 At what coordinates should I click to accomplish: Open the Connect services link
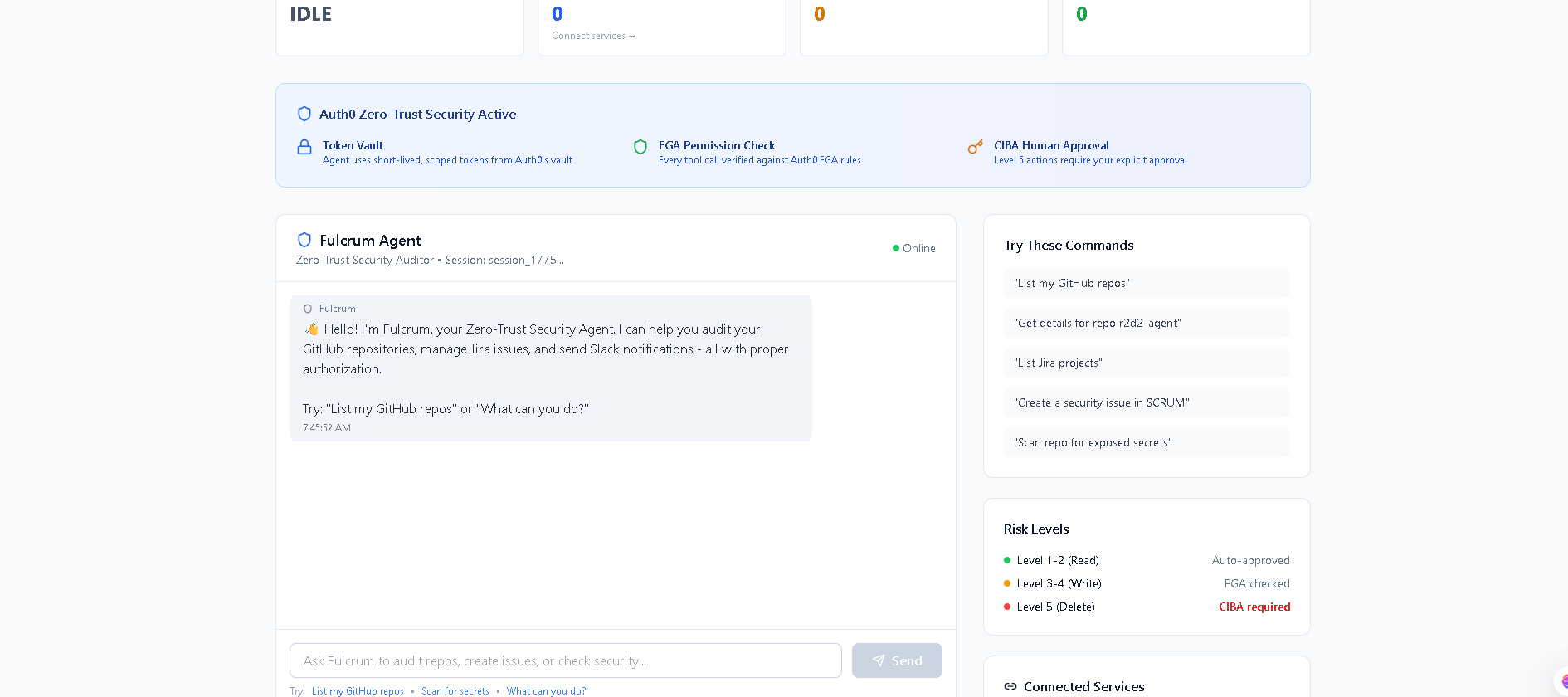[x=594, y=36]
